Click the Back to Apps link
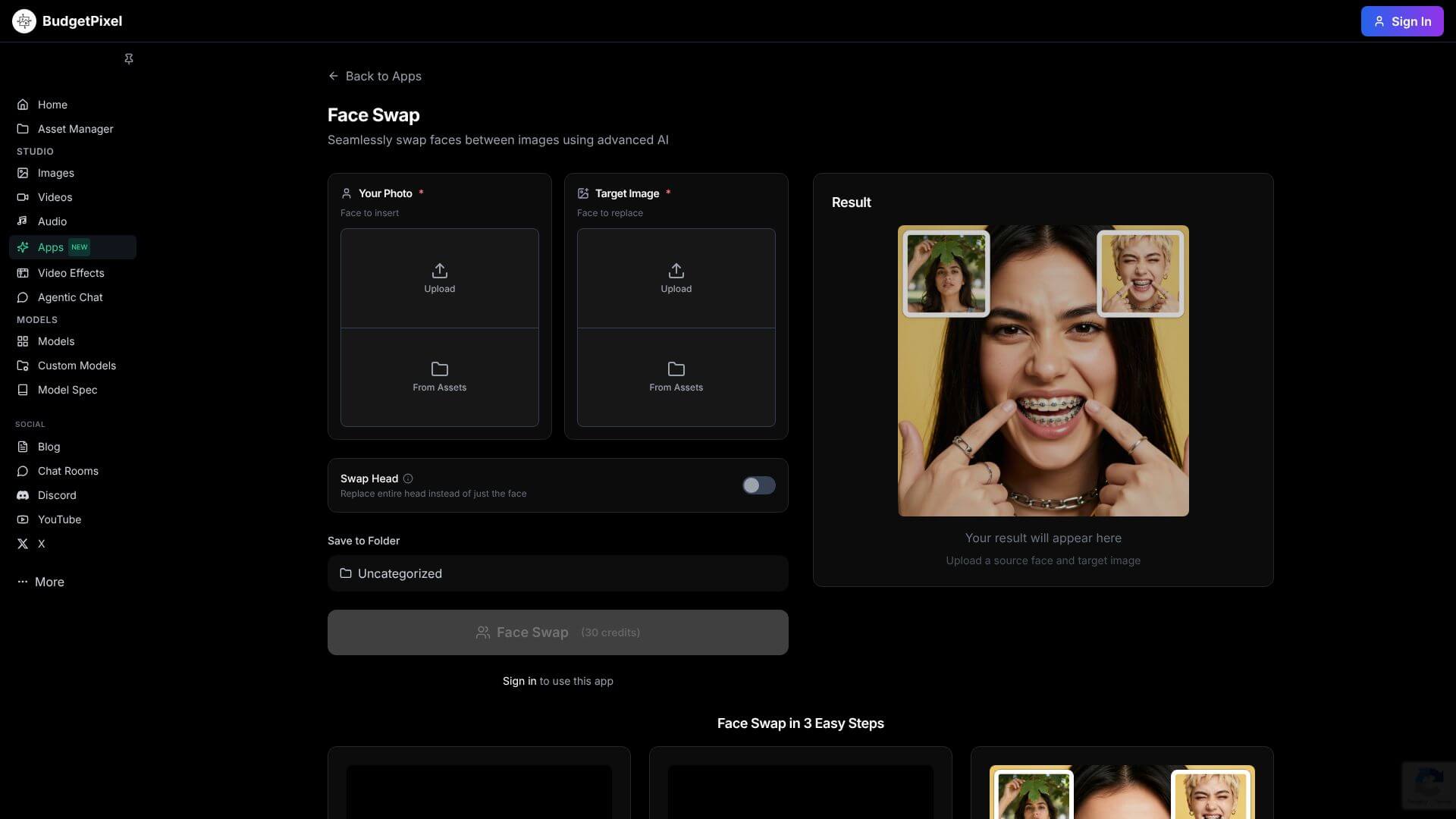This screenshot has width=1456, height=819. 375,76
